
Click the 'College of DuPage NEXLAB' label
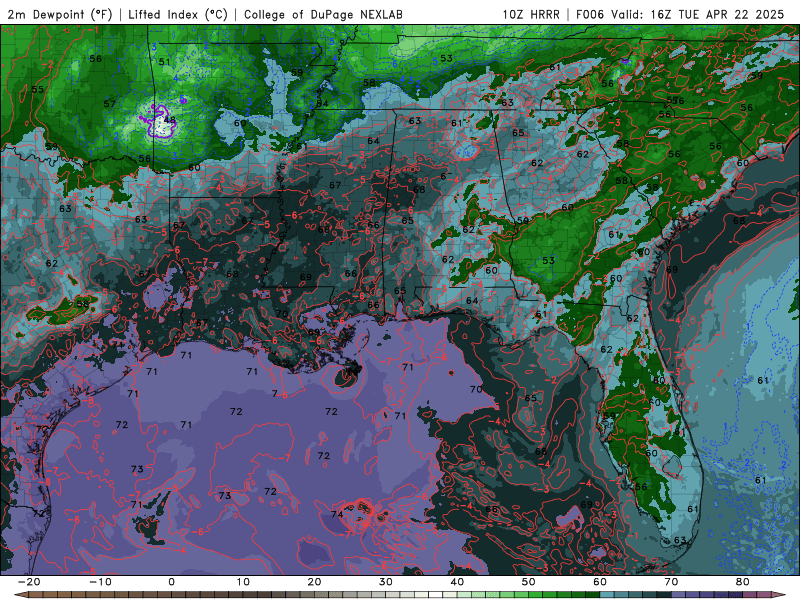tap(323, 14)
